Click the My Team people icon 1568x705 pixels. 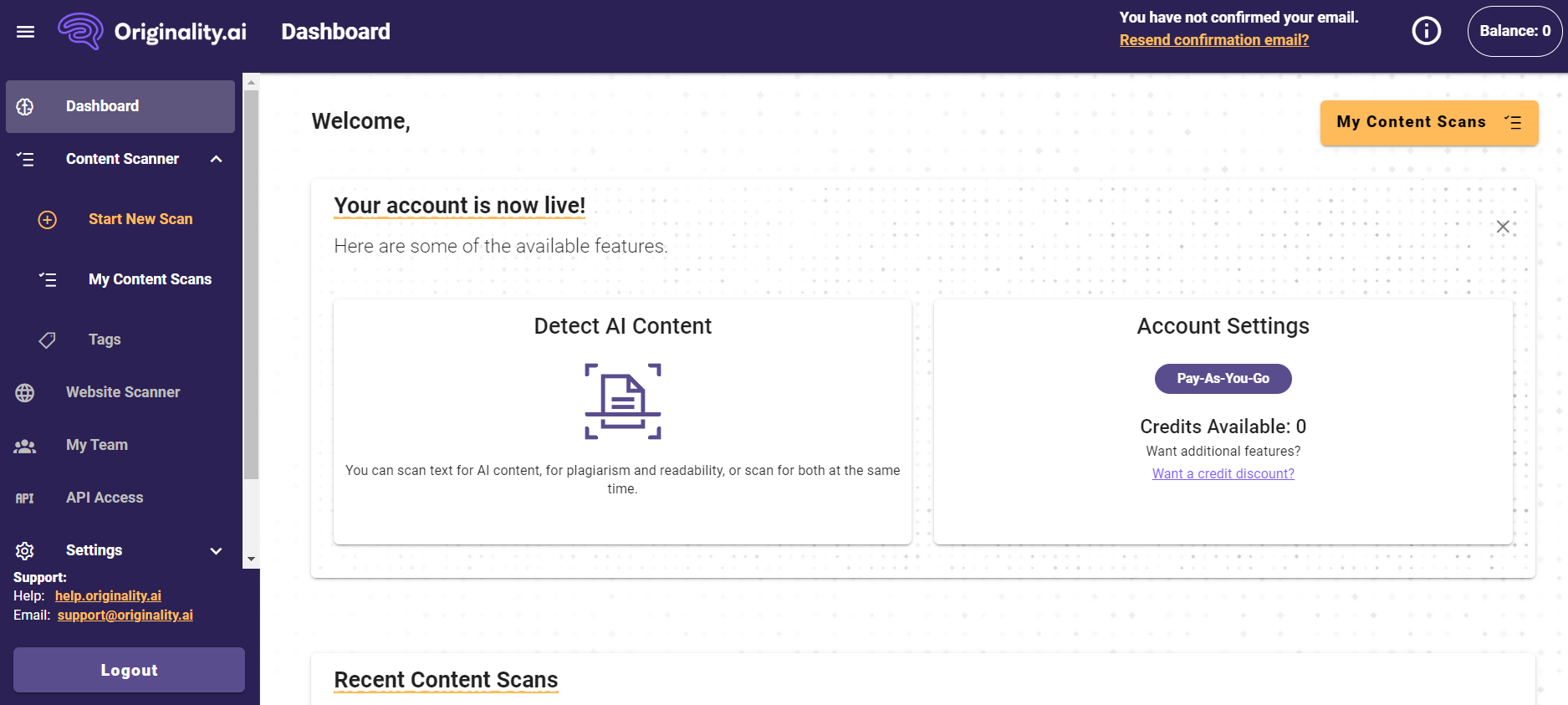tap(25, 446)
